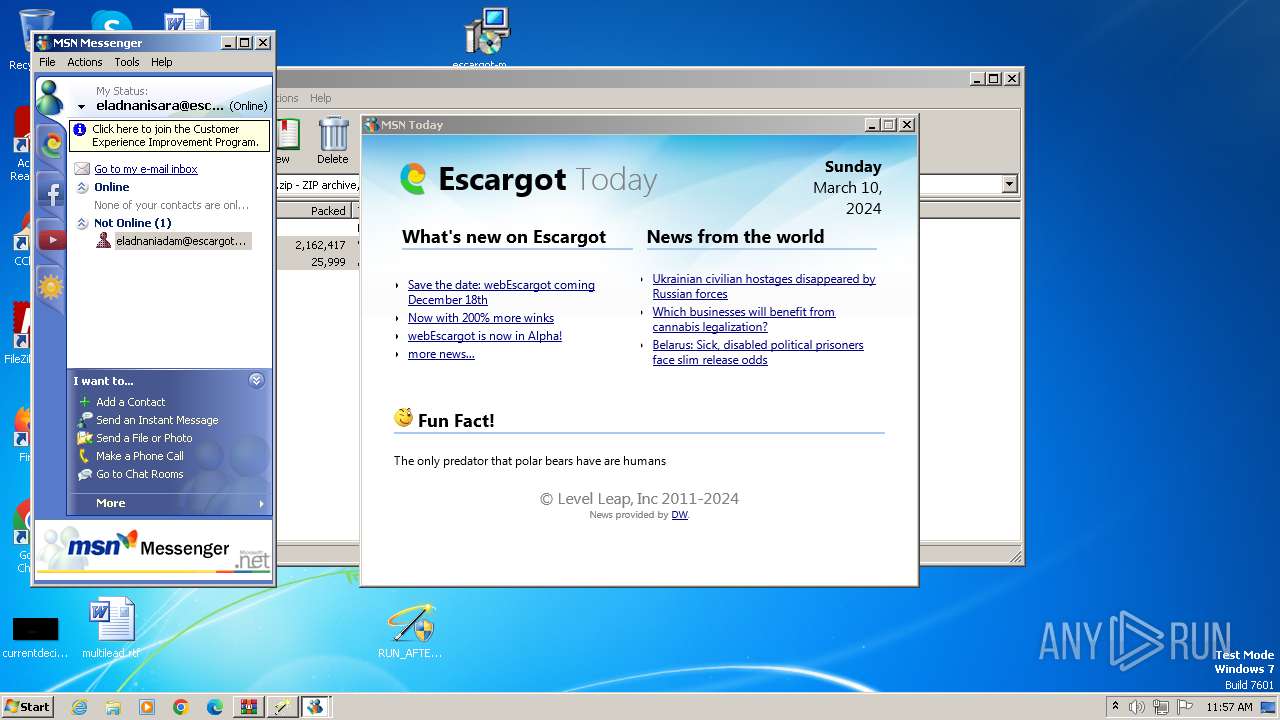Open the YouTube tab in Messenger sidebar

coord(50,240)
